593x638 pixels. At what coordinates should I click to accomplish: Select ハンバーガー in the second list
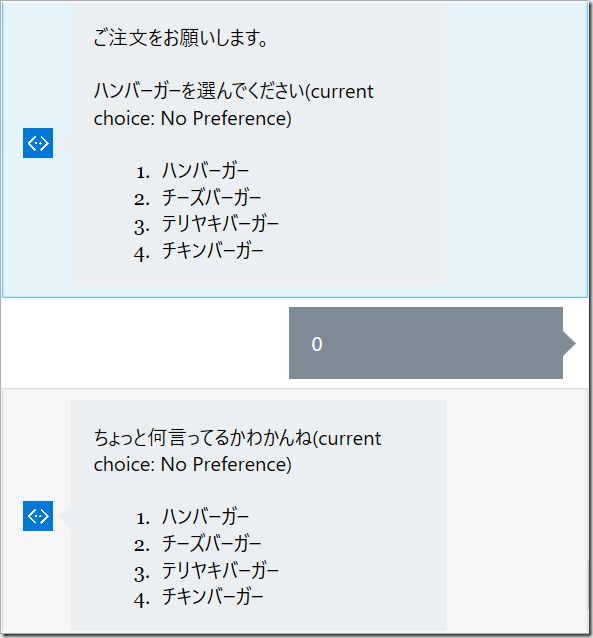(206, 517)
